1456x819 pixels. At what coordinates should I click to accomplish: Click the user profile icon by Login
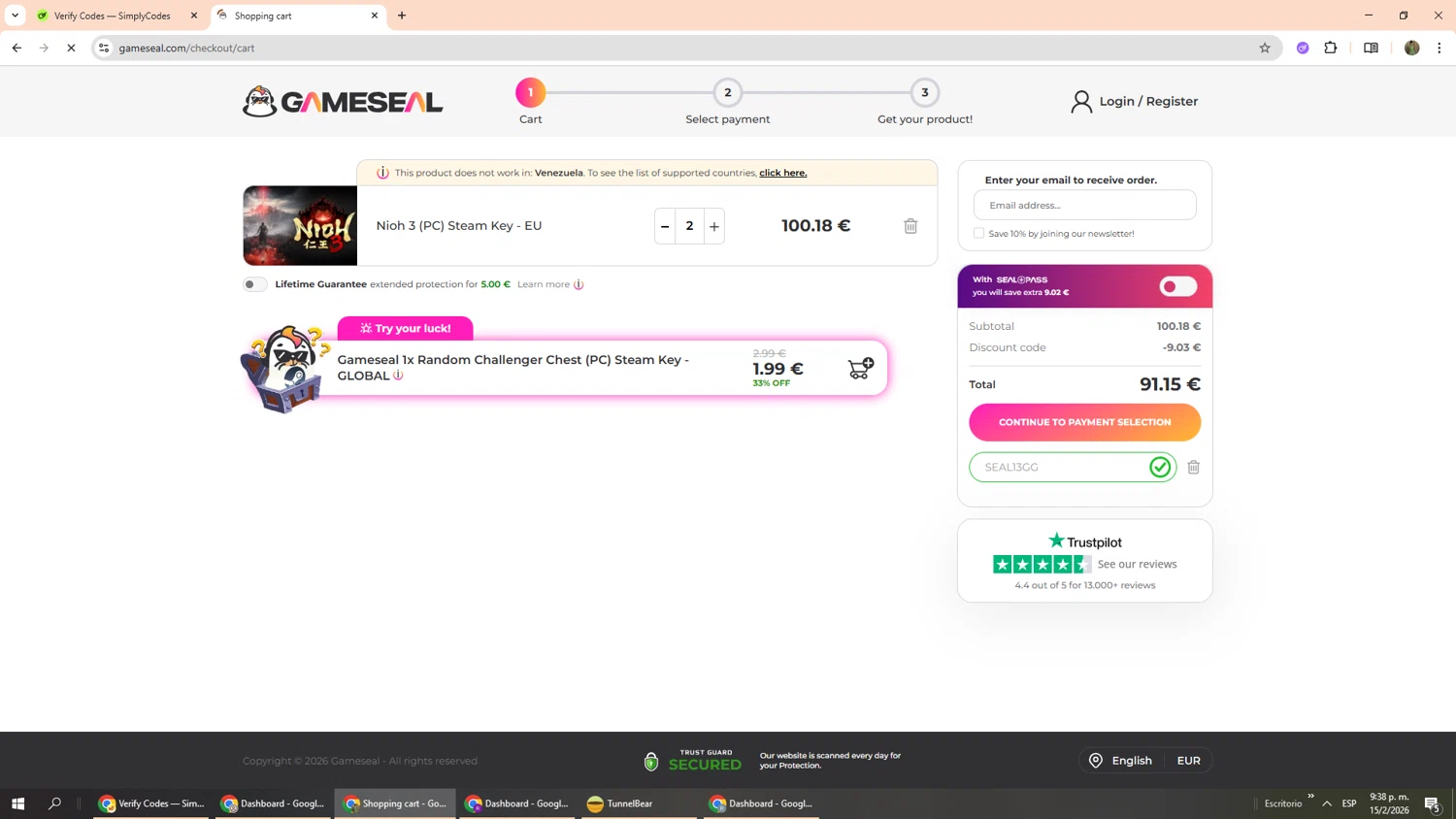point(1081,101)
